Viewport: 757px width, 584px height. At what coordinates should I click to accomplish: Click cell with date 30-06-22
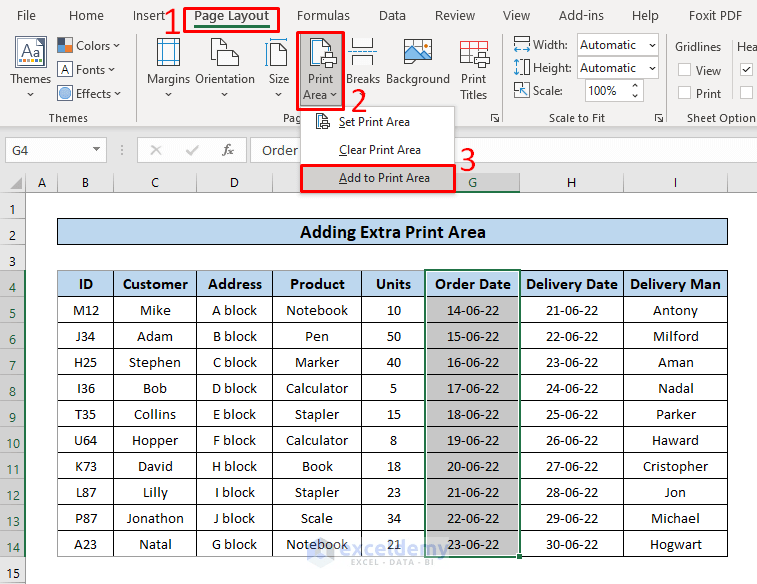[x=572, y=544]
